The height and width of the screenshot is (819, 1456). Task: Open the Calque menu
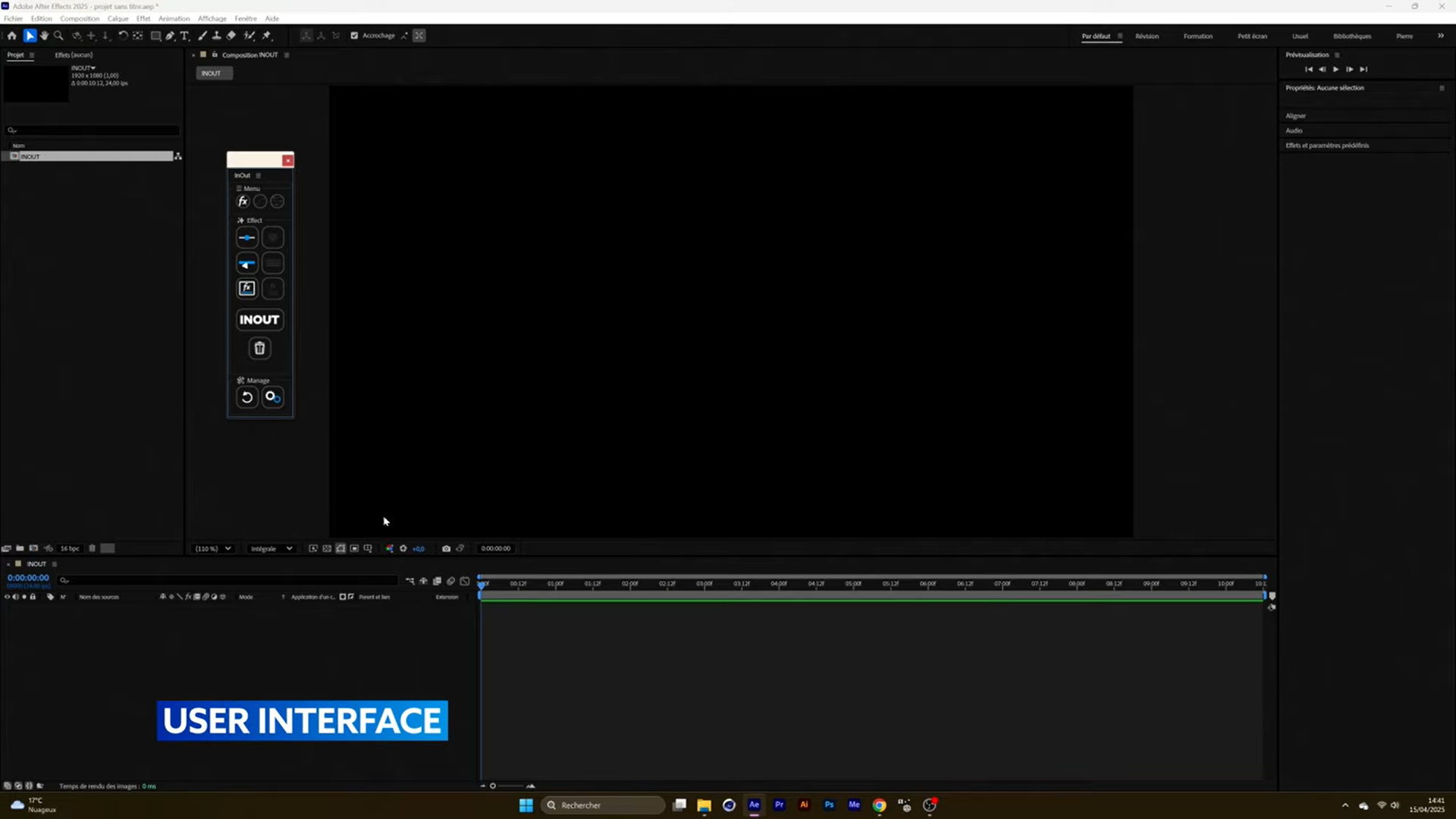(x=118, y=18)
